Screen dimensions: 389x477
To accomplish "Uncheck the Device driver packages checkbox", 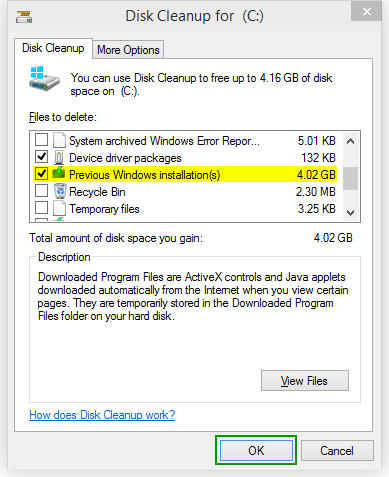I will [x=42, y=156].
